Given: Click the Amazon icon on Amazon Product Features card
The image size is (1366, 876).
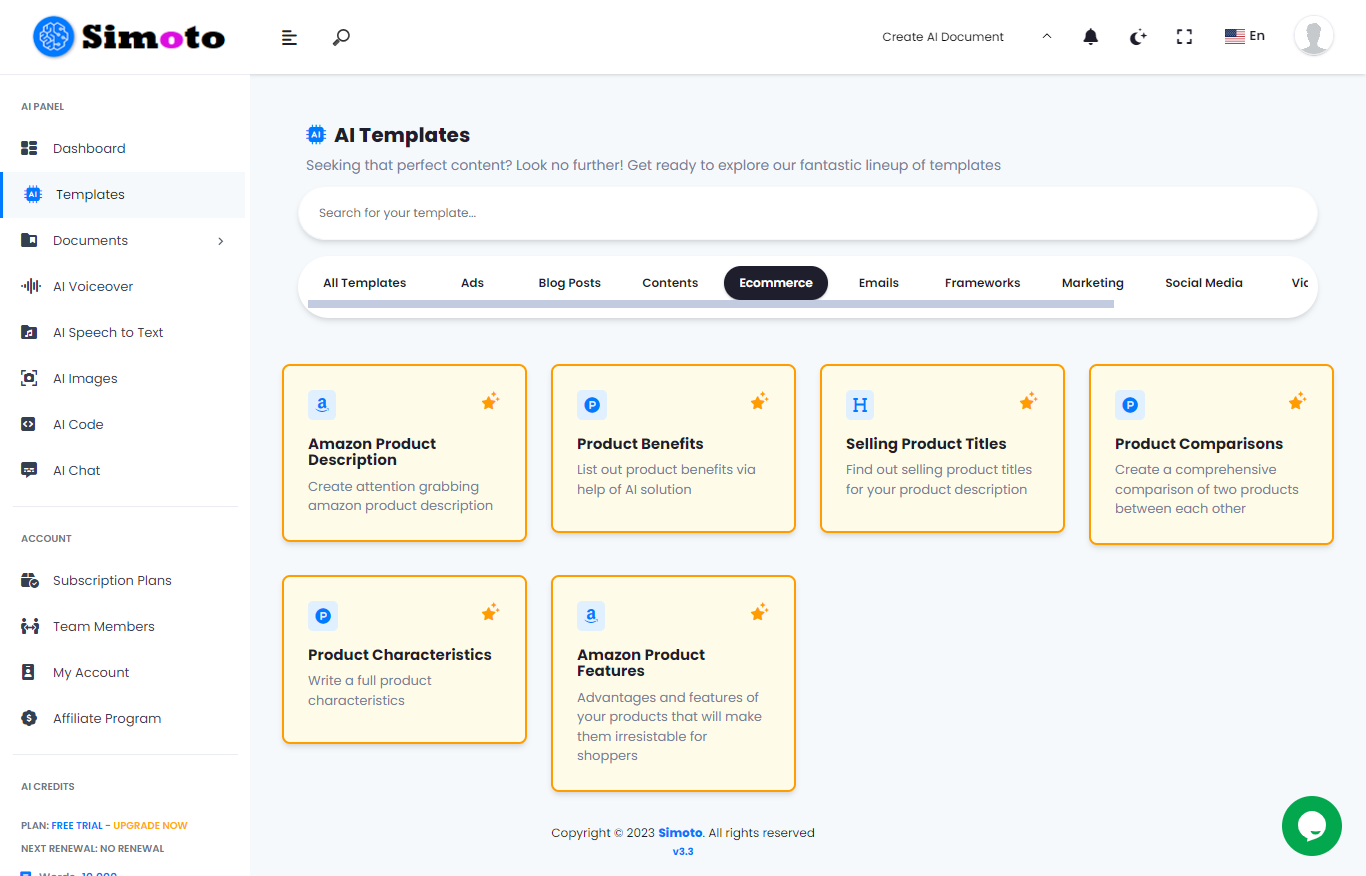Looking at the screenshot, I should (x=591, y=616).
